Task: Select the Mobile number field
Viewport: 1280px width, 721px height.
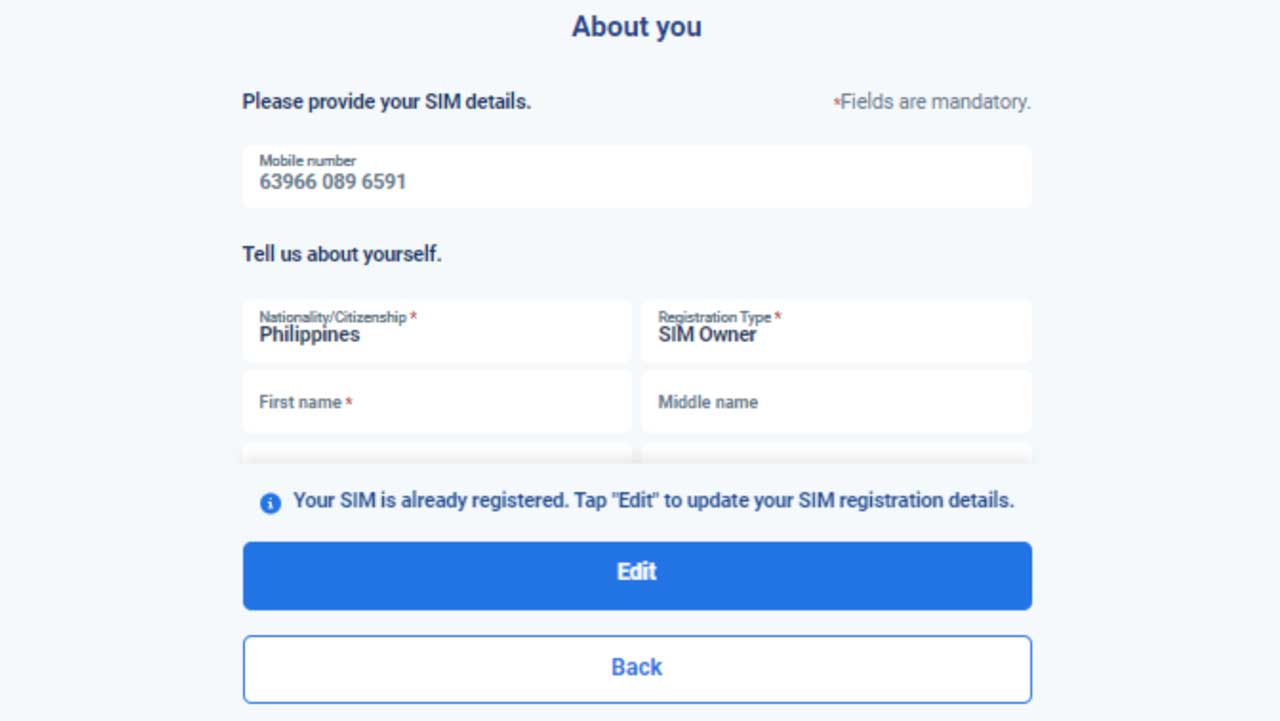Action: 637,176
